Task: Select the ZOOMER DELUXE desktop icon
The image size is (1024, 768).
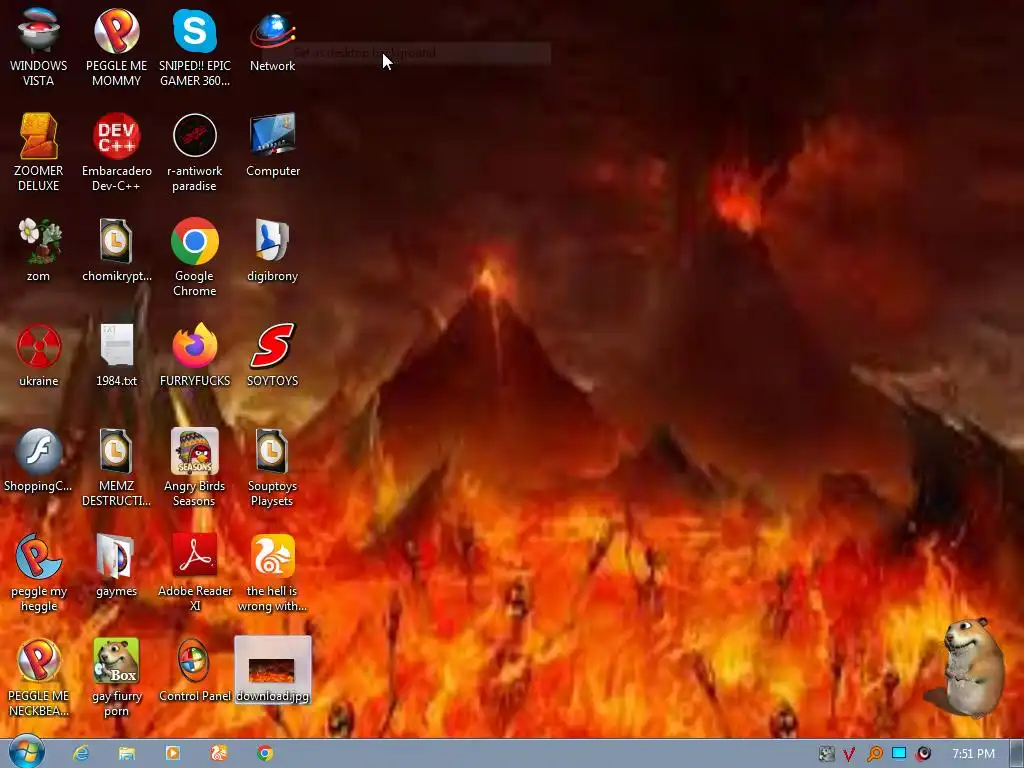Action: click(39, 152)
